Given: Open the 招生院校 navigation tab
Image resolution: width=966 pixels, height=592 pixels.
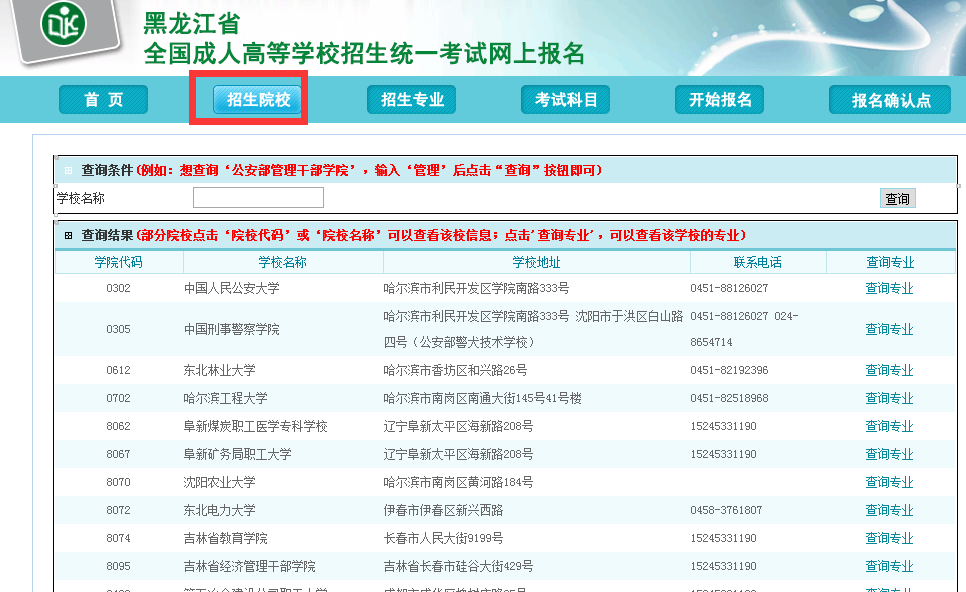Looking at the screenshot, I should (x=258, y=100).
